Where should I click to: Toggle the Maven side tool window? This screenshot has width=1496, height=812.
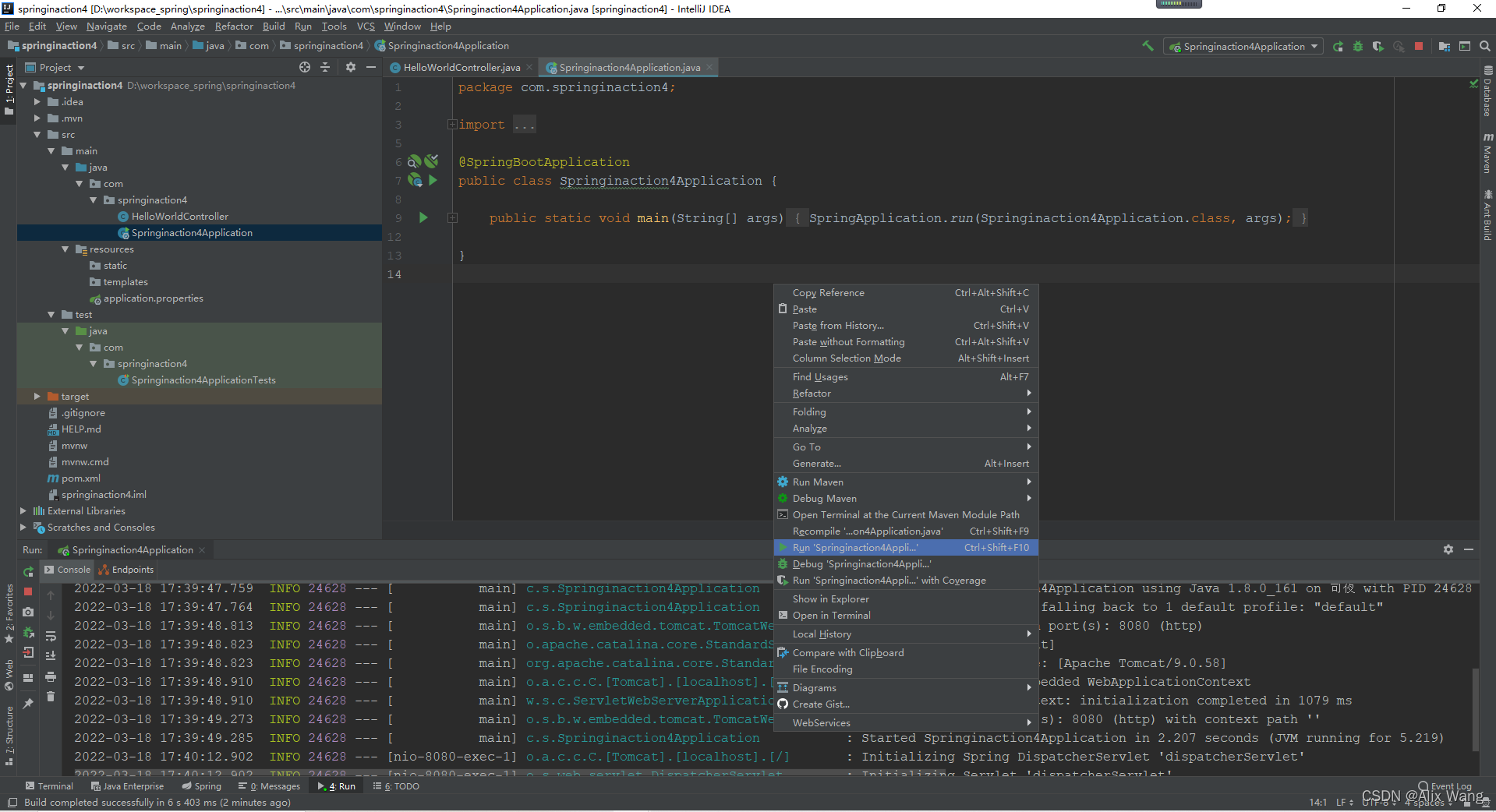click(x=1487, y=153)
